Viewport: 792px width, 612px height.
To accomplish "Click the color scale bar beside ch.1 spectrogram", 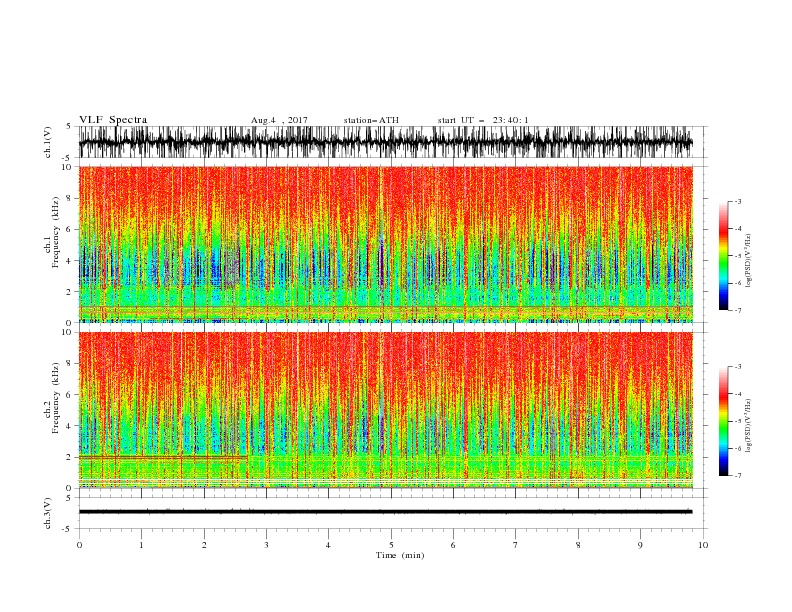I will (x=724, y=256).
